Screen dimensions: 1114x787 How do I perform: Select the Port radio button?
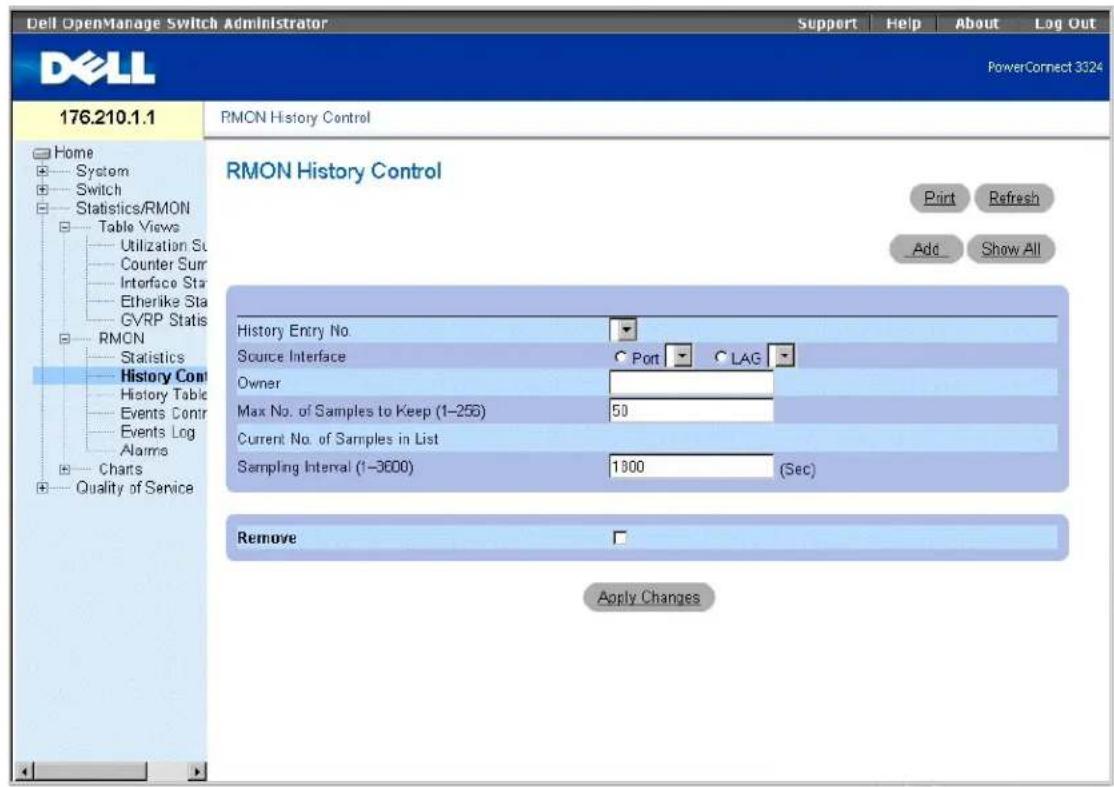pos(621,357)
